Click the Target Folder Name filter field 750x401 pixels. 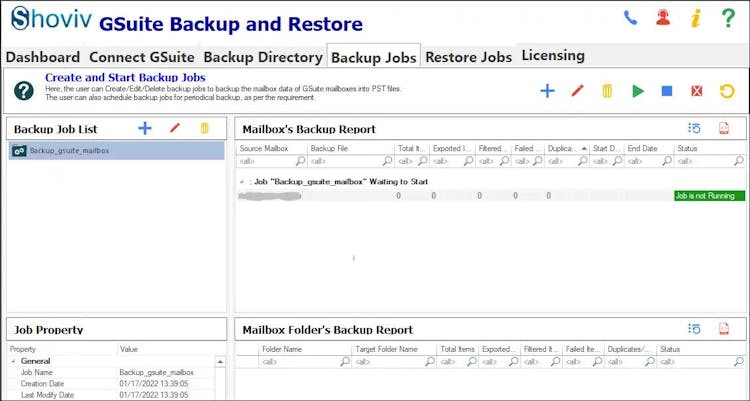[394, 362]
